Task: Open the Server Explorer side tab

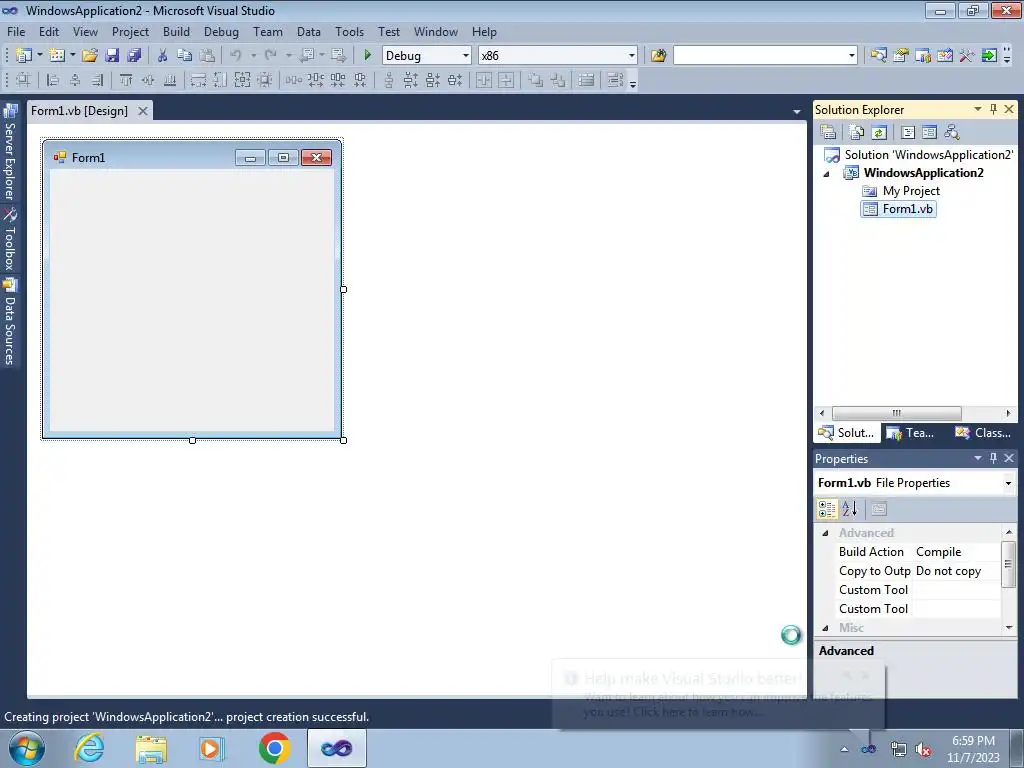Action: 10,153
